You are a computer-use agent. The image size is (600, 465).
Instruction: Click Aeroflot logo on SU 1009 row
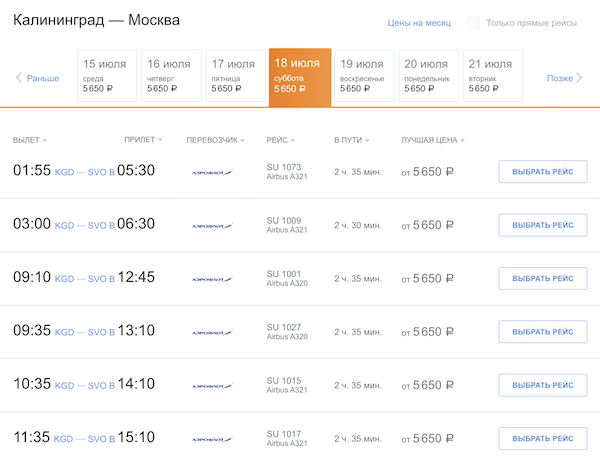[212, 226]
